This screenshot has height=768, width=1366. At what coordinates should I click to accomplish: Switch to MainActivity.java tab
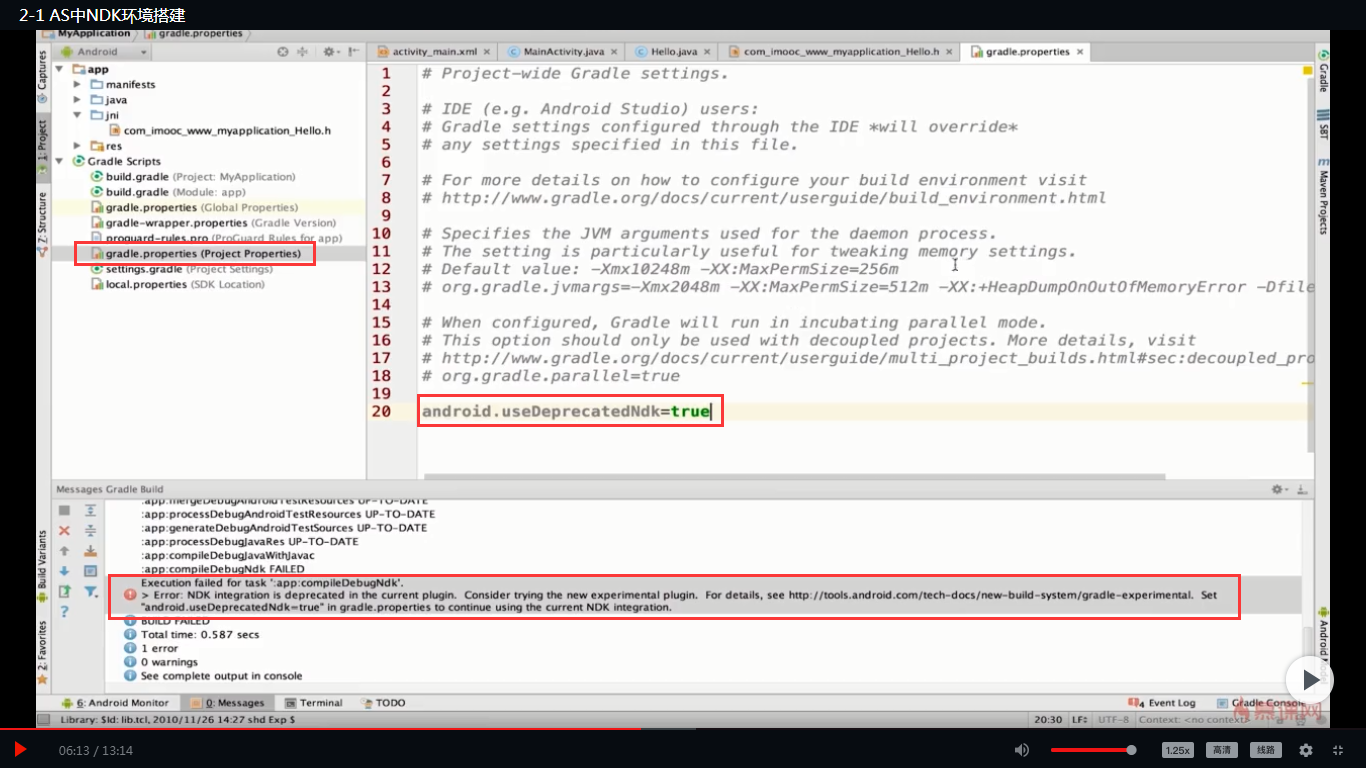point(564,52)
